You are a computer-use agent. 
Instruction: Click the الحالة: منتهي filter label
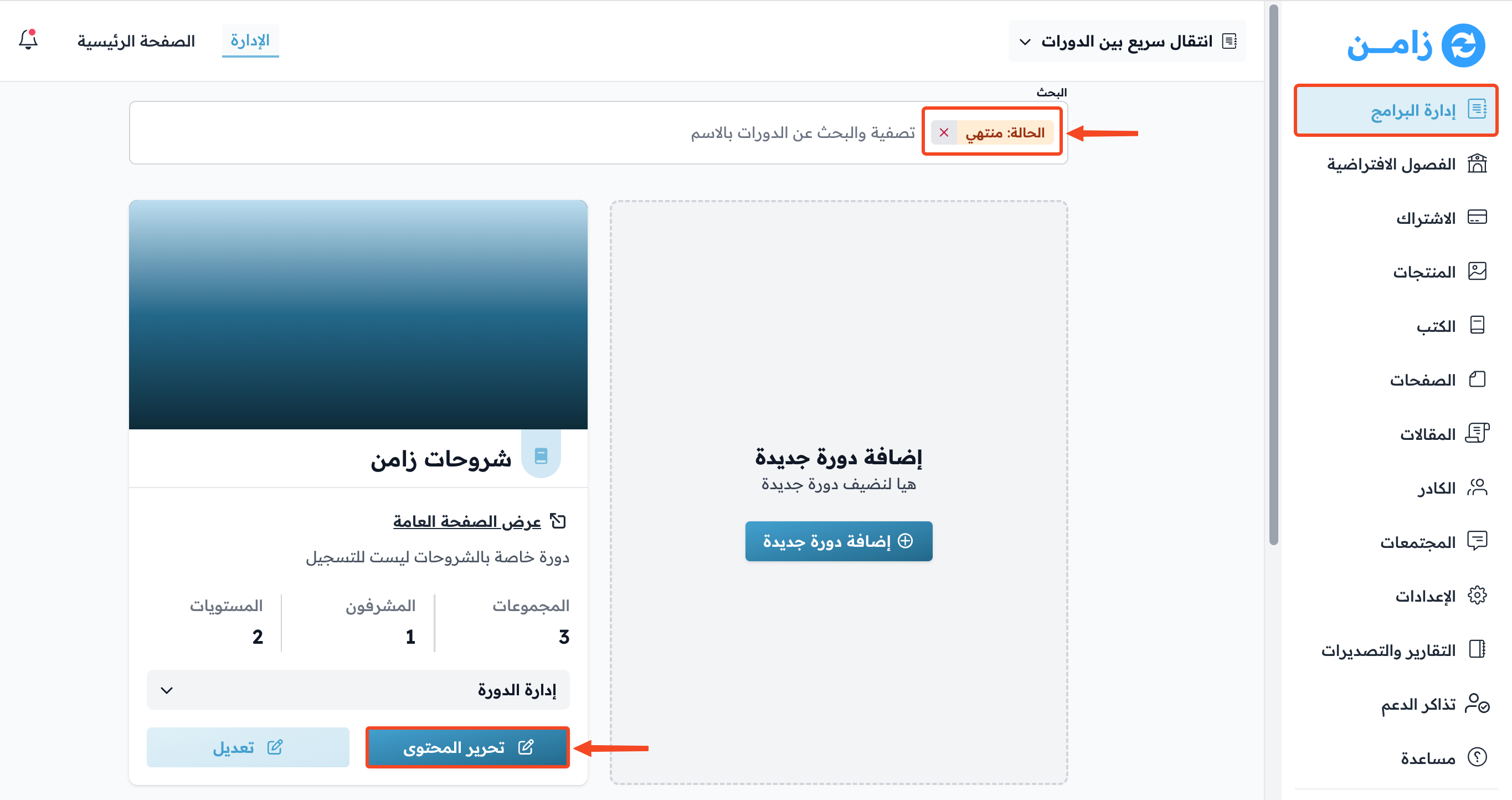(1005, 132)
